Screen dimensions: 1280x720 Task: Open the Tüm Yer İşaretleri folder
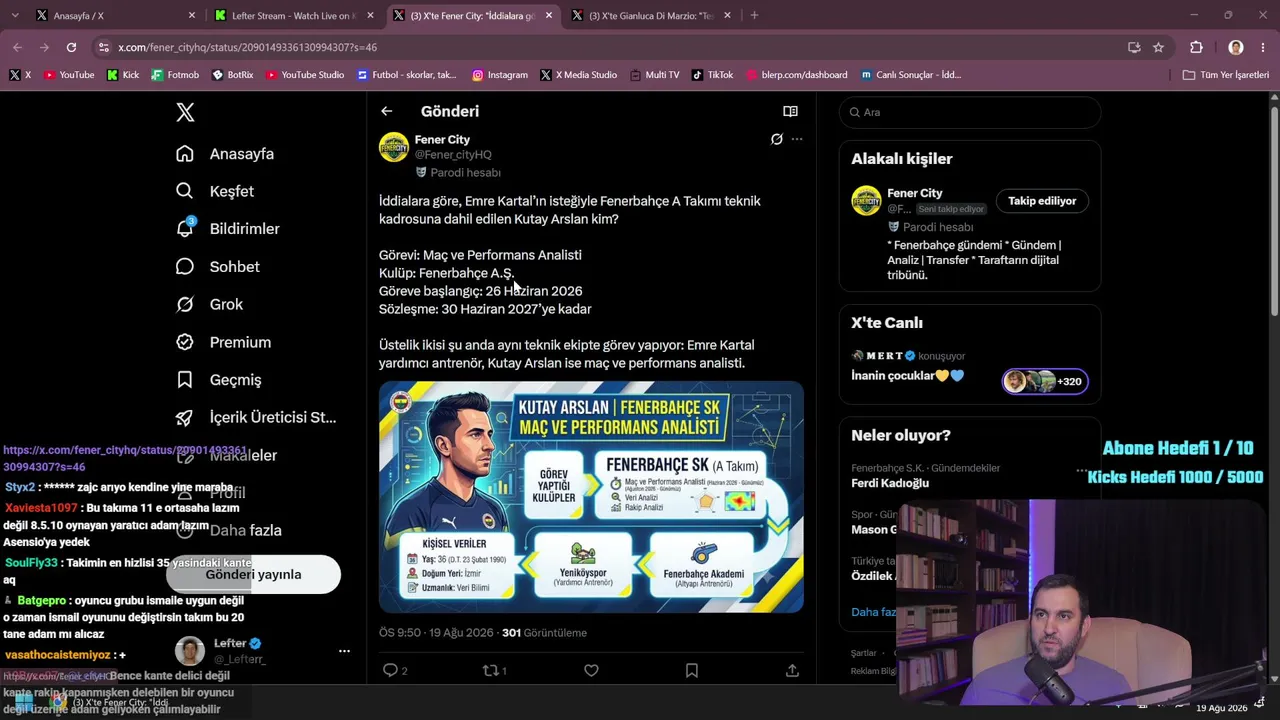click(1225, 75)
